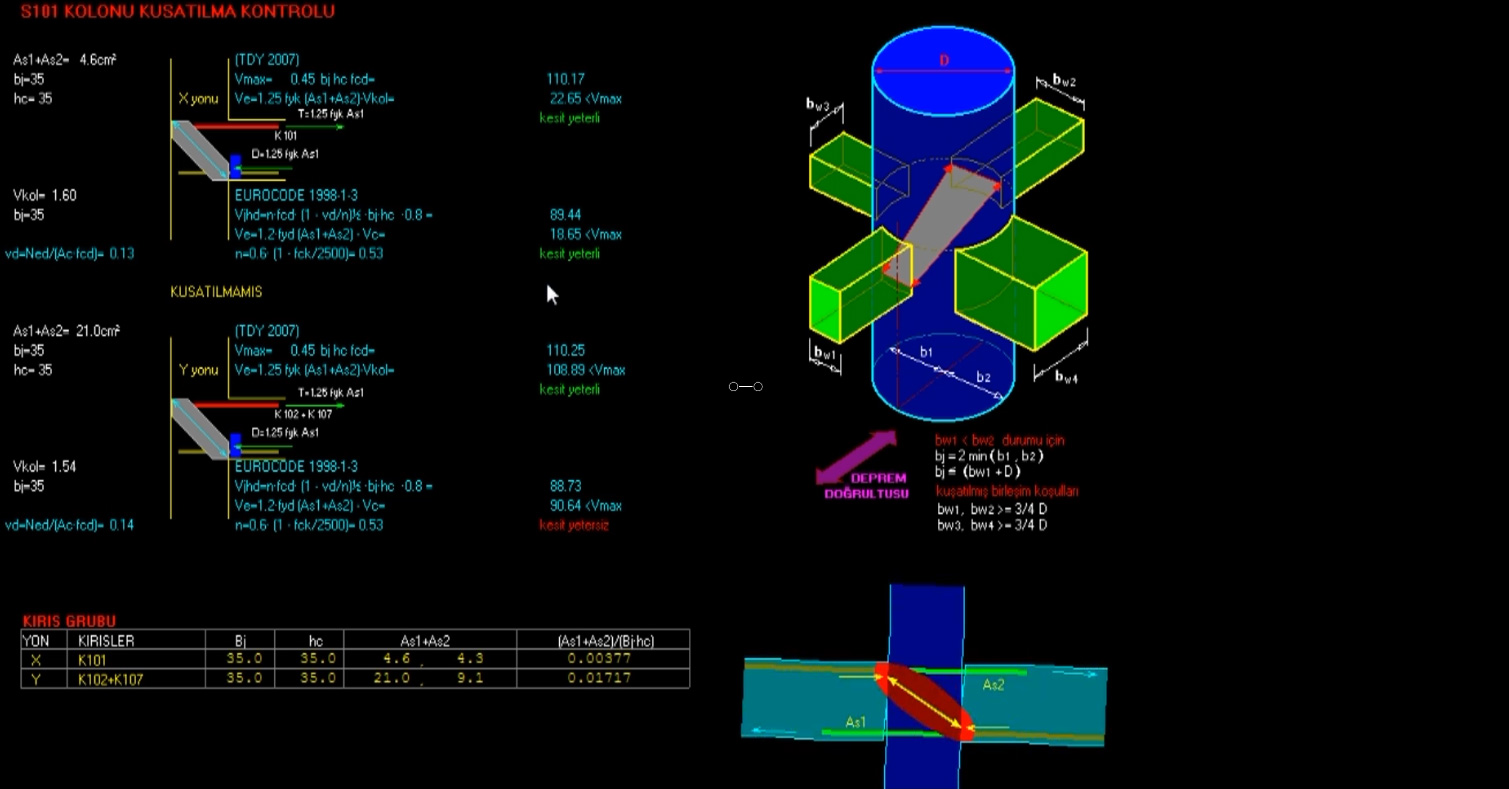Click the red joint ellipse in the lower diagram
Viewport: 1509px width, 789px height.
924,701
